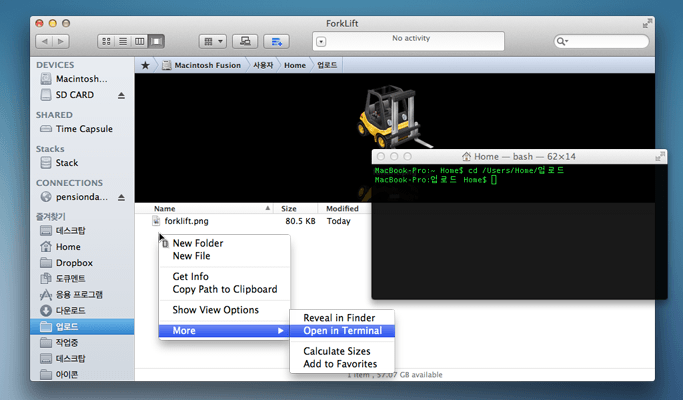Expand the activity panel dropdown arrow
Viewport: 683px width, 400px height.
[321, 42]
